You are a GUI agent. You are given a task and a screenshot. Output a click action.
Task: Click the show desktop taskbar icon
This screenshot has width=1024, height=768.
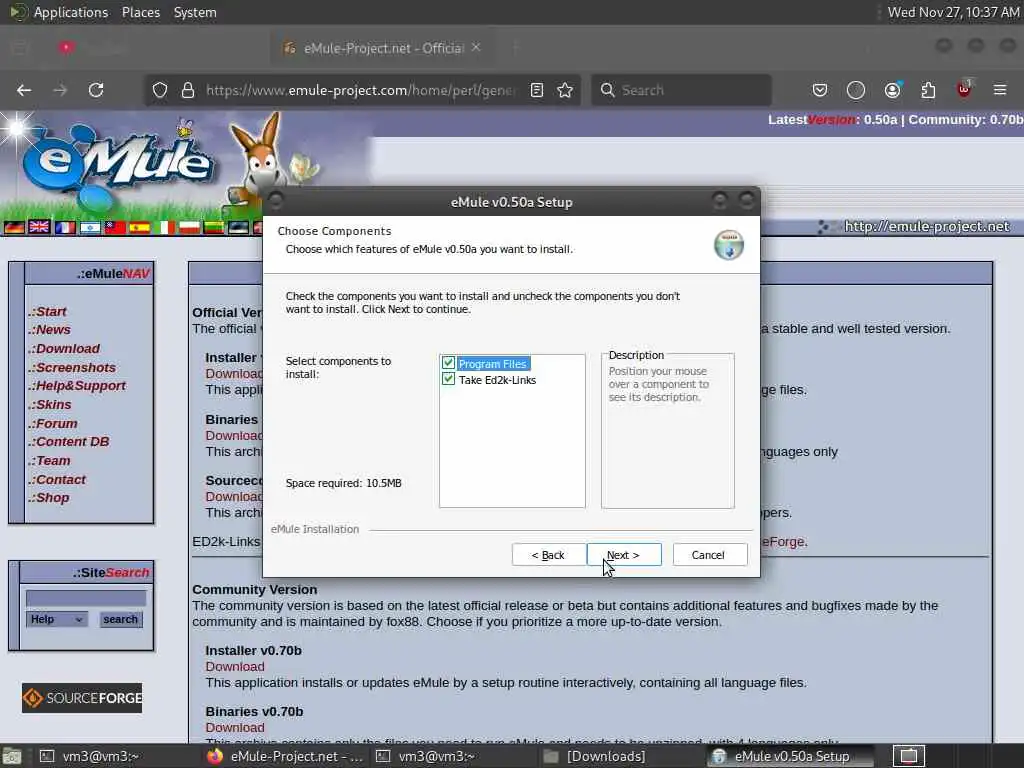coord(11,757)
